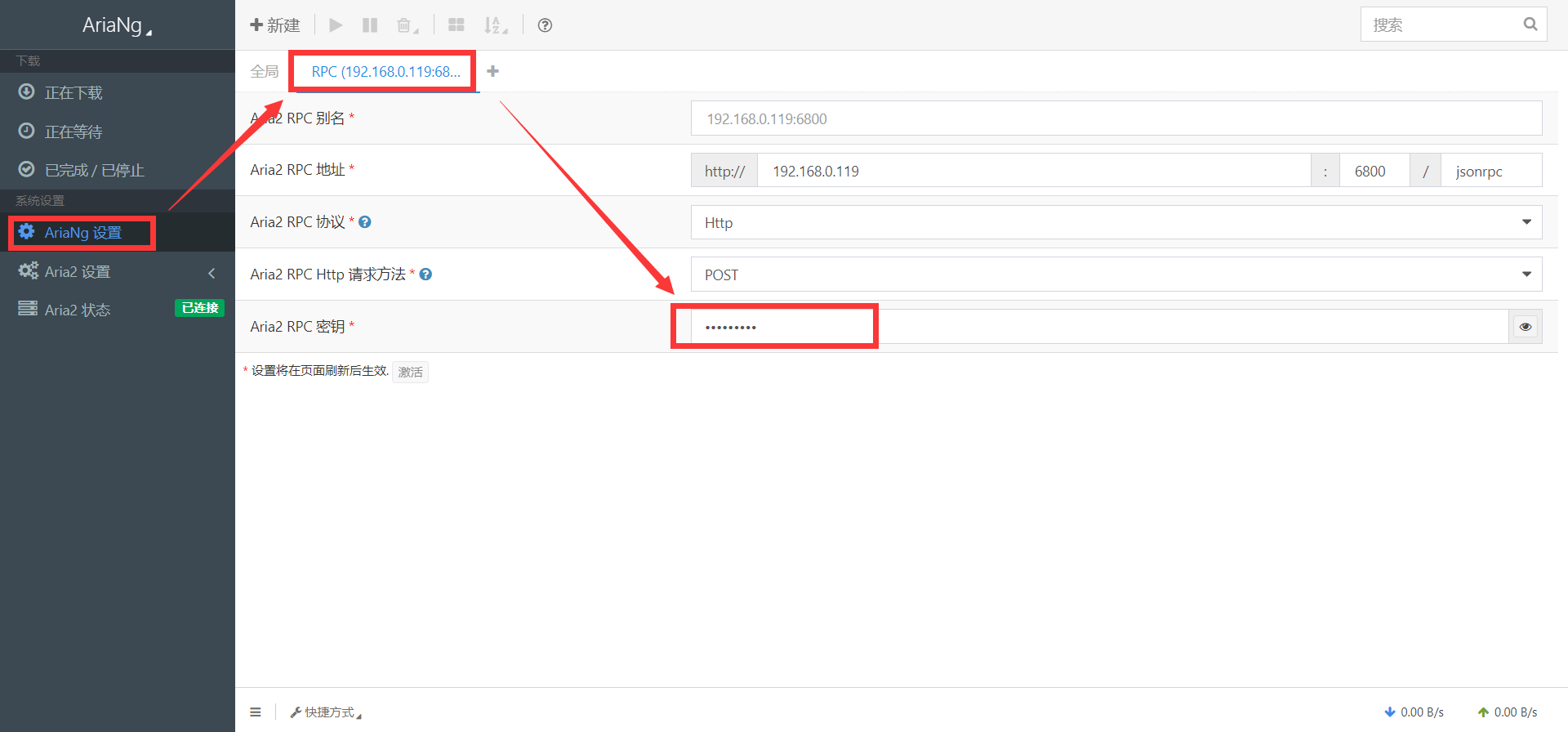Click the 已完成 checkmark circle icon
The width and height of the screenshot is (1568, 732).
tap(26, 169)
